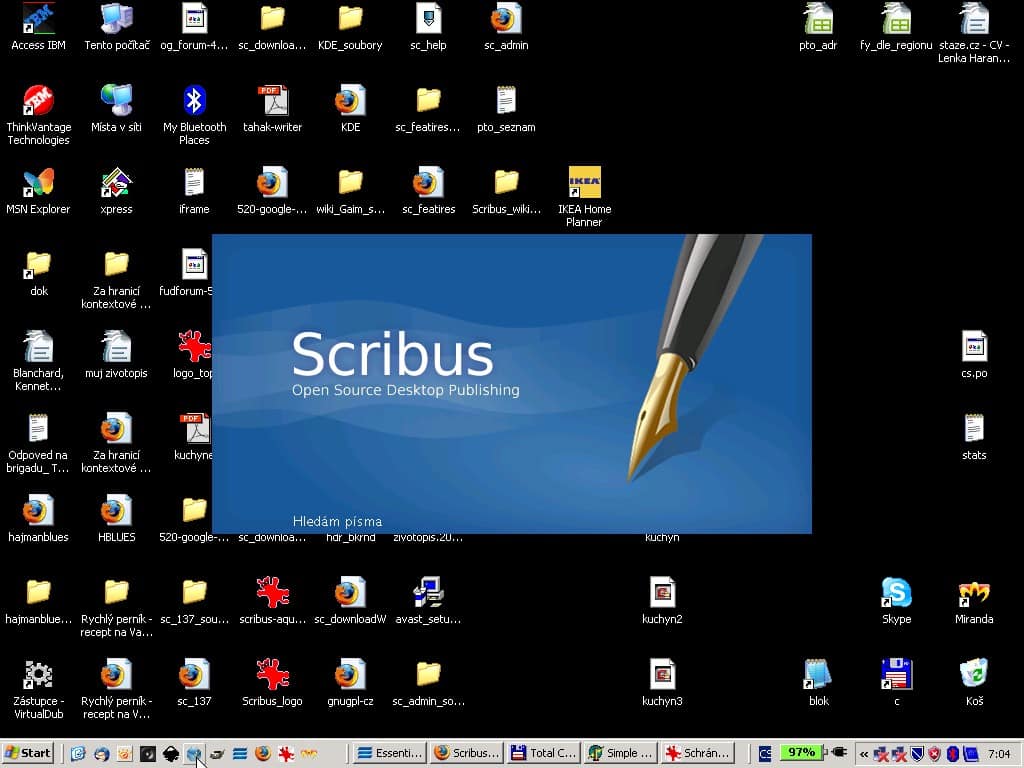Launch Inkscape from Quick Launch

[171, 754]
